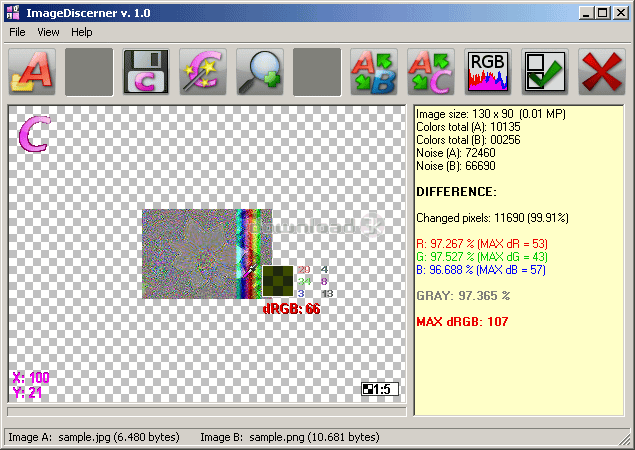Click the second empty gray toolbar slot
This screenshot has width=635, height=450.
[x=317, y=72]
